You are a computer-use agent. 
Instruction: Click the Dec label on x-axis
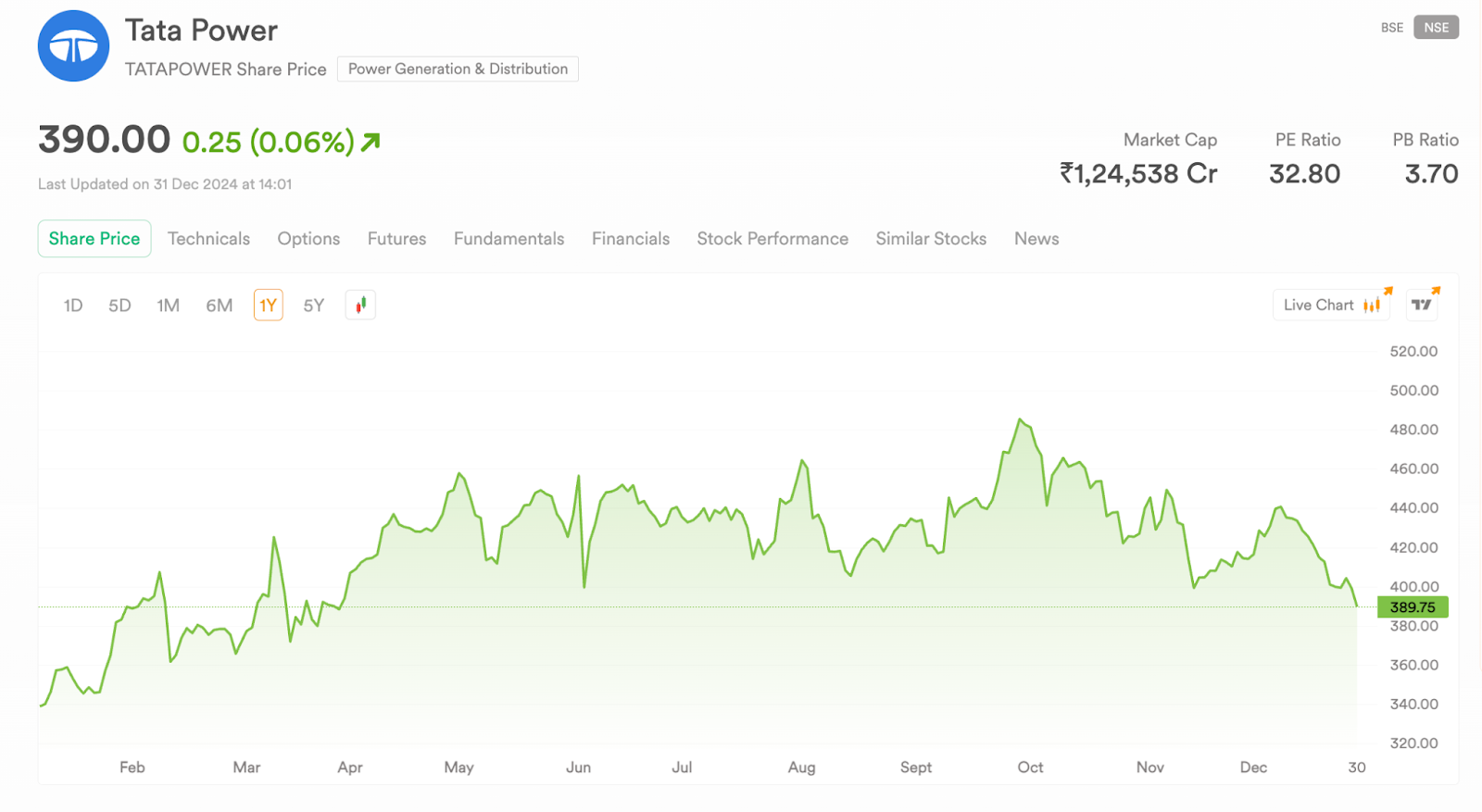point(1253,768)
